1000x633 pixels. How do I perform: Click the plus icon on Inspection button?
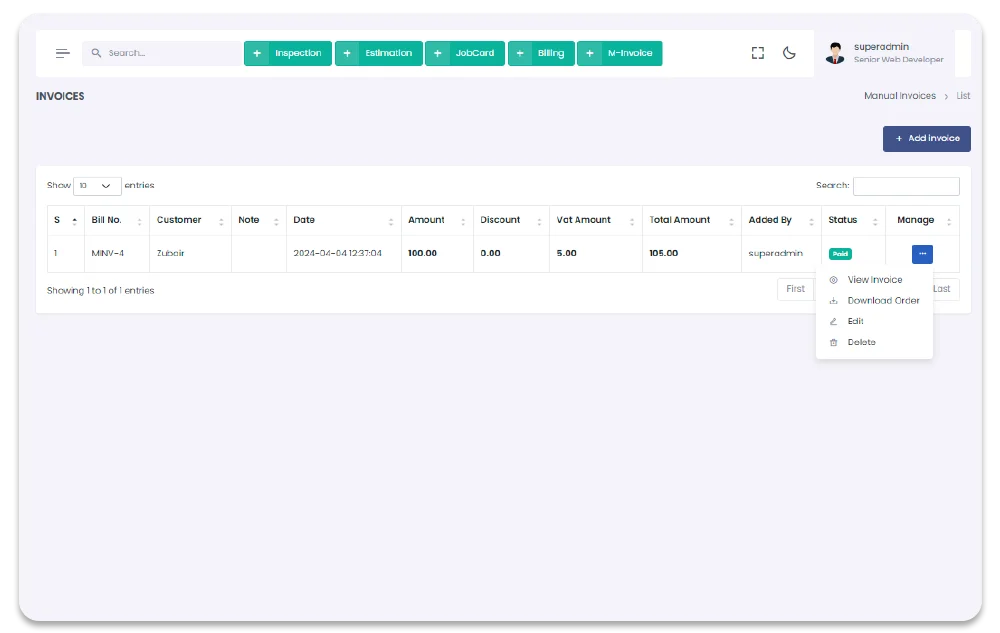(257, 53)
